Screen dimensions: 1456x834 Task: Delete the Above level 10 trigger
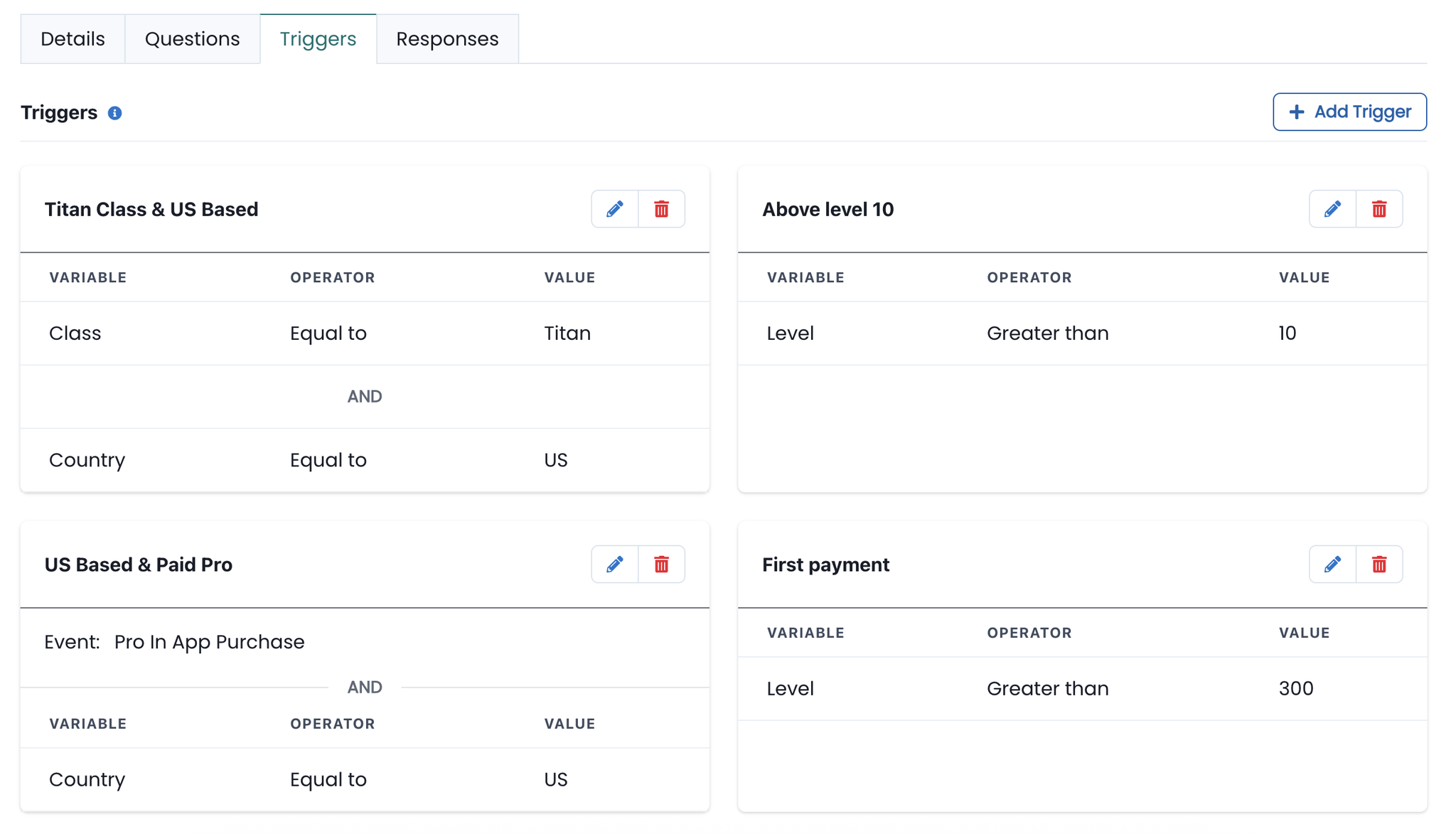(x=1379, y=209)
